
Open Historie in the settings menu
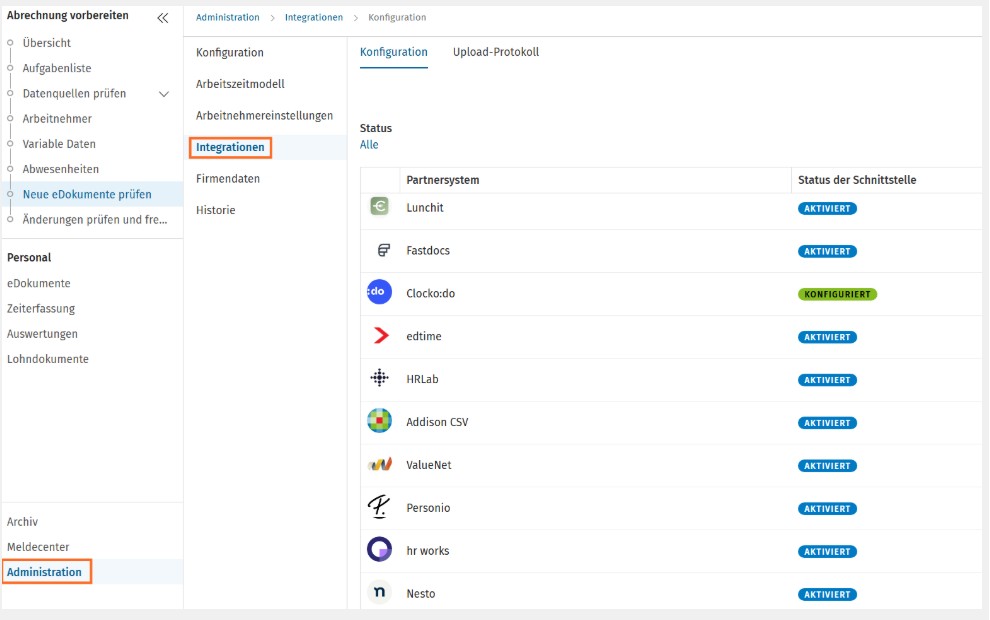(x=215, y=210)
